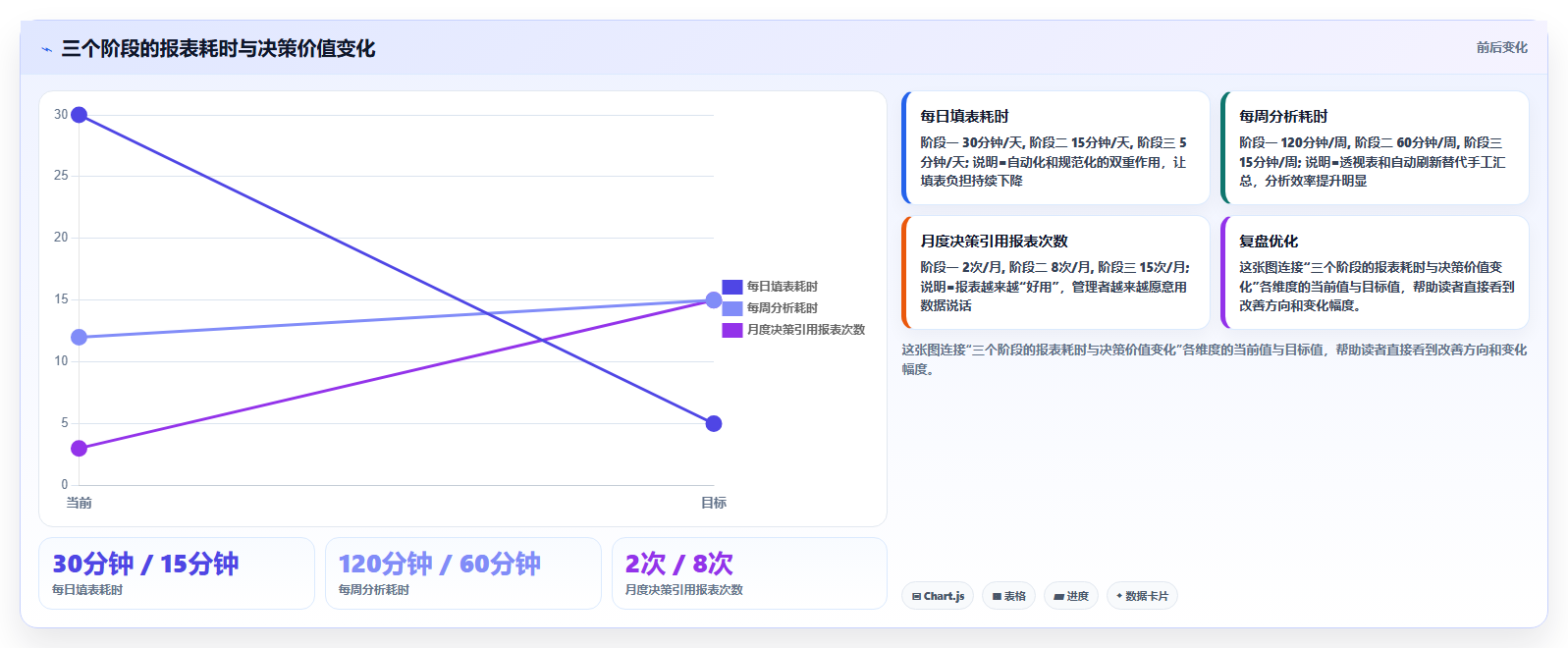Click the header icon beside the title
Image resolution: width=1568 pixels, height=648 pixels.
click(46, 49)
